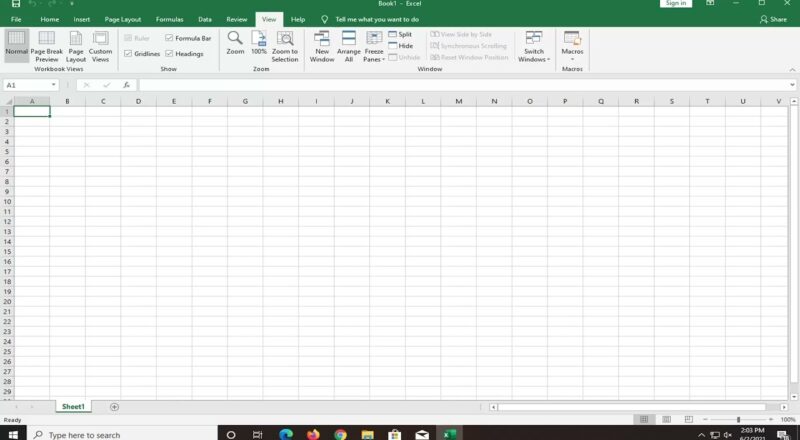Reset zoom to 100%
This screenshot has width=800, height=440.
tap(259, 43)
